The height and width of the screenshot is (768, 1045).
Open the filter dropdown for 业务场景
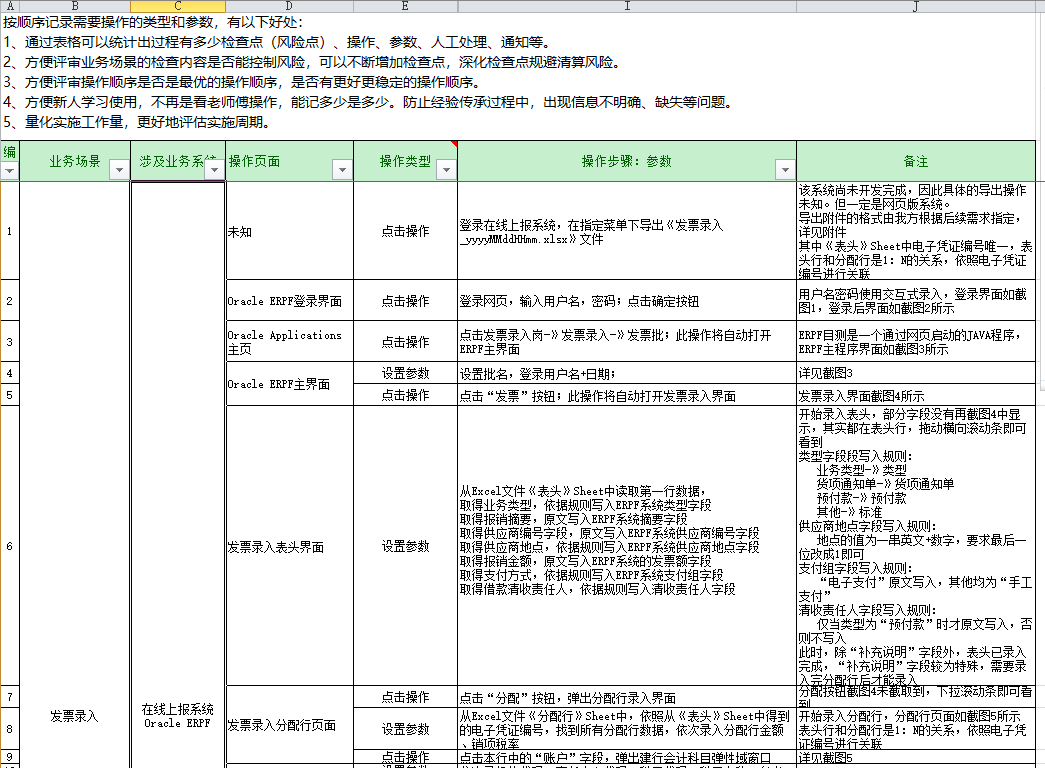(119, 170)
